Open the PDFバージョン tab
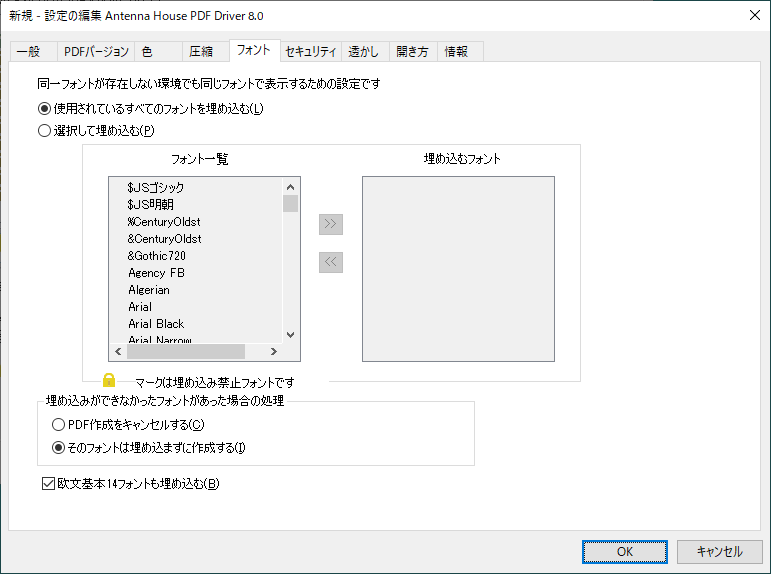This screenshot has width=771, height=574. coord(96,52)
